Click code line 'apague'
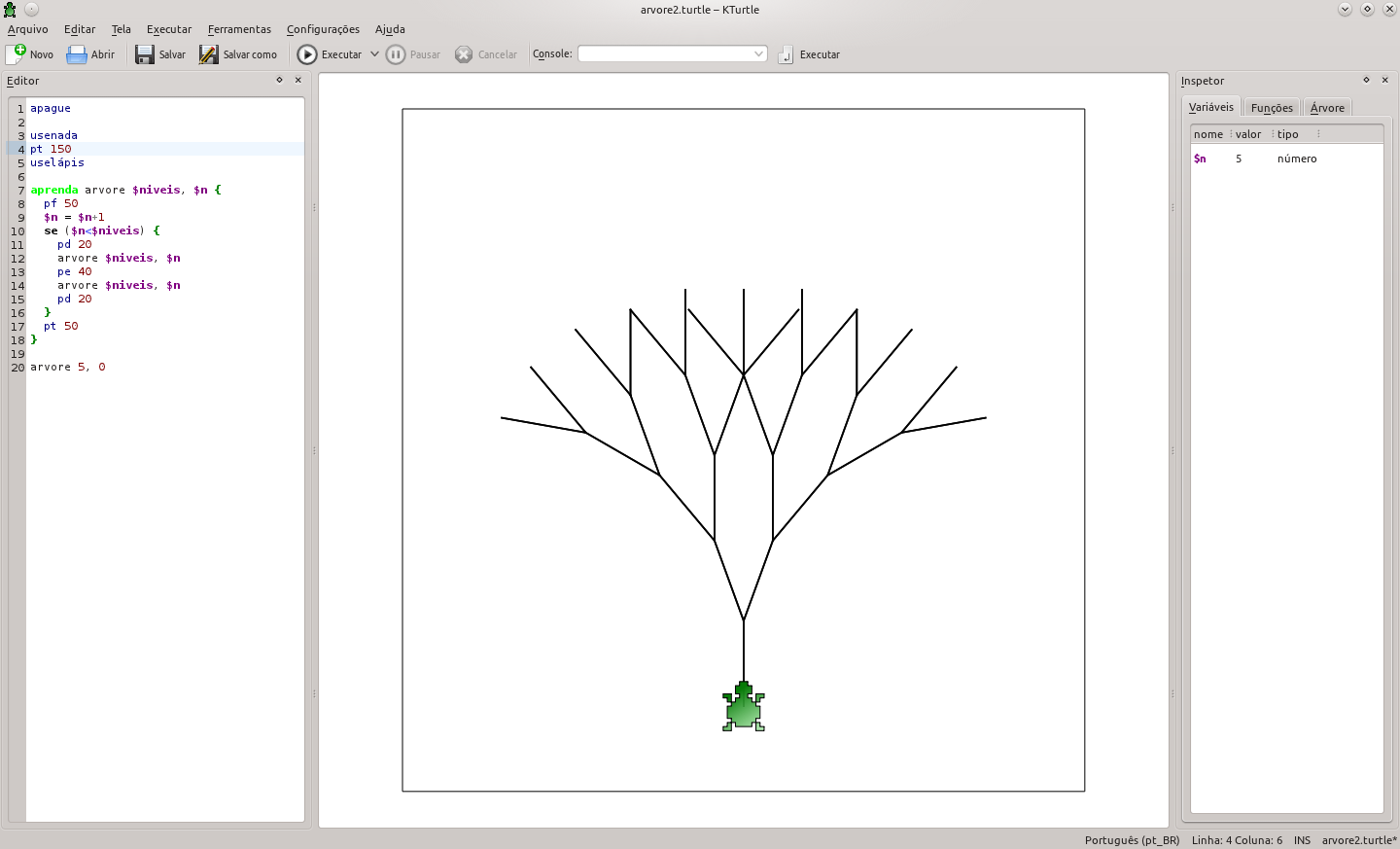The image size is (1400, 849). pyautogui.click(x=51, y=108)
